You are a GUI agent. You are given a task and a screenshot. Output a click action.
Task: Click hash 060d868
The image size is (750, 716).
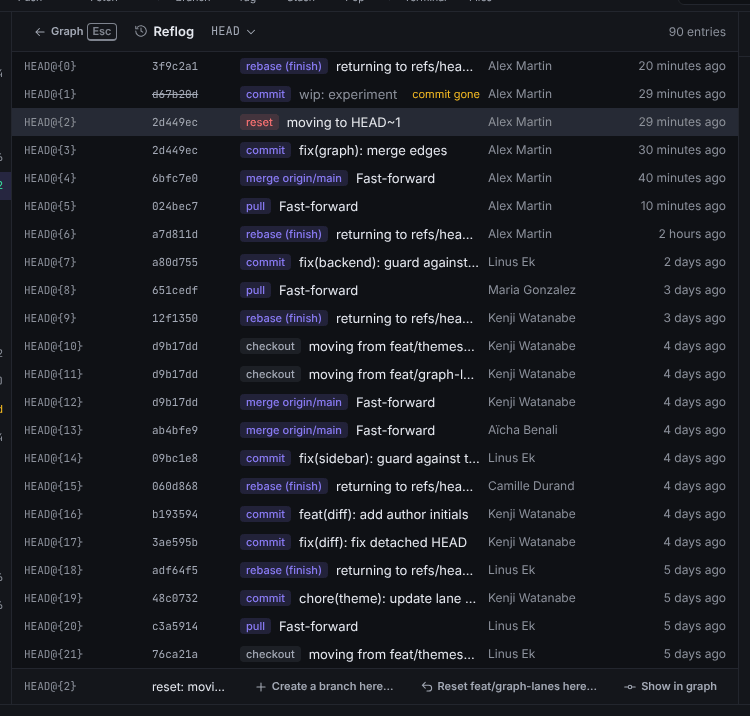[x=175, y=486]
